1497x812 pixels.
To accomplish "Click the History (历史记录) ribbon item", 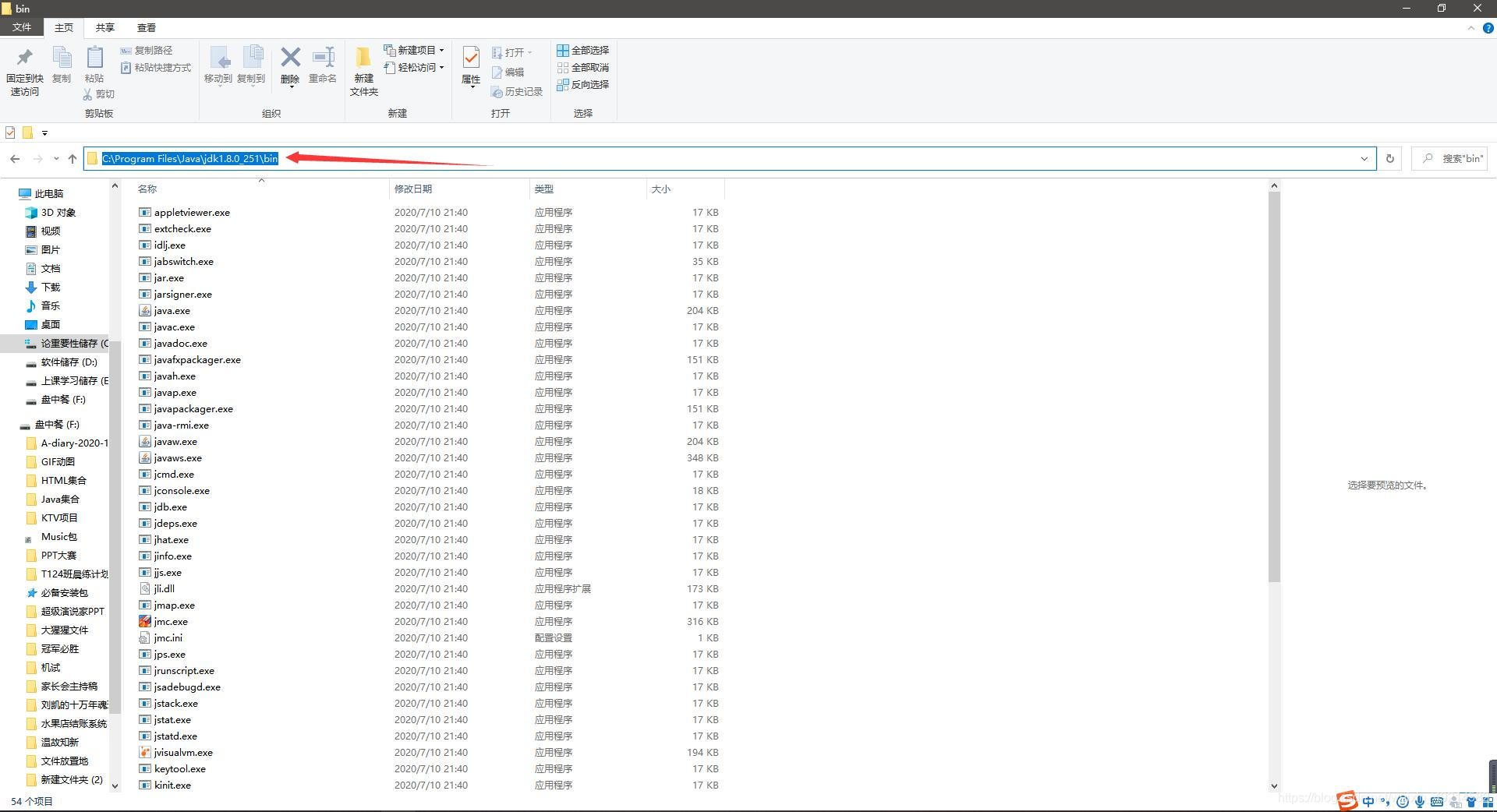I will pos(516,92).
